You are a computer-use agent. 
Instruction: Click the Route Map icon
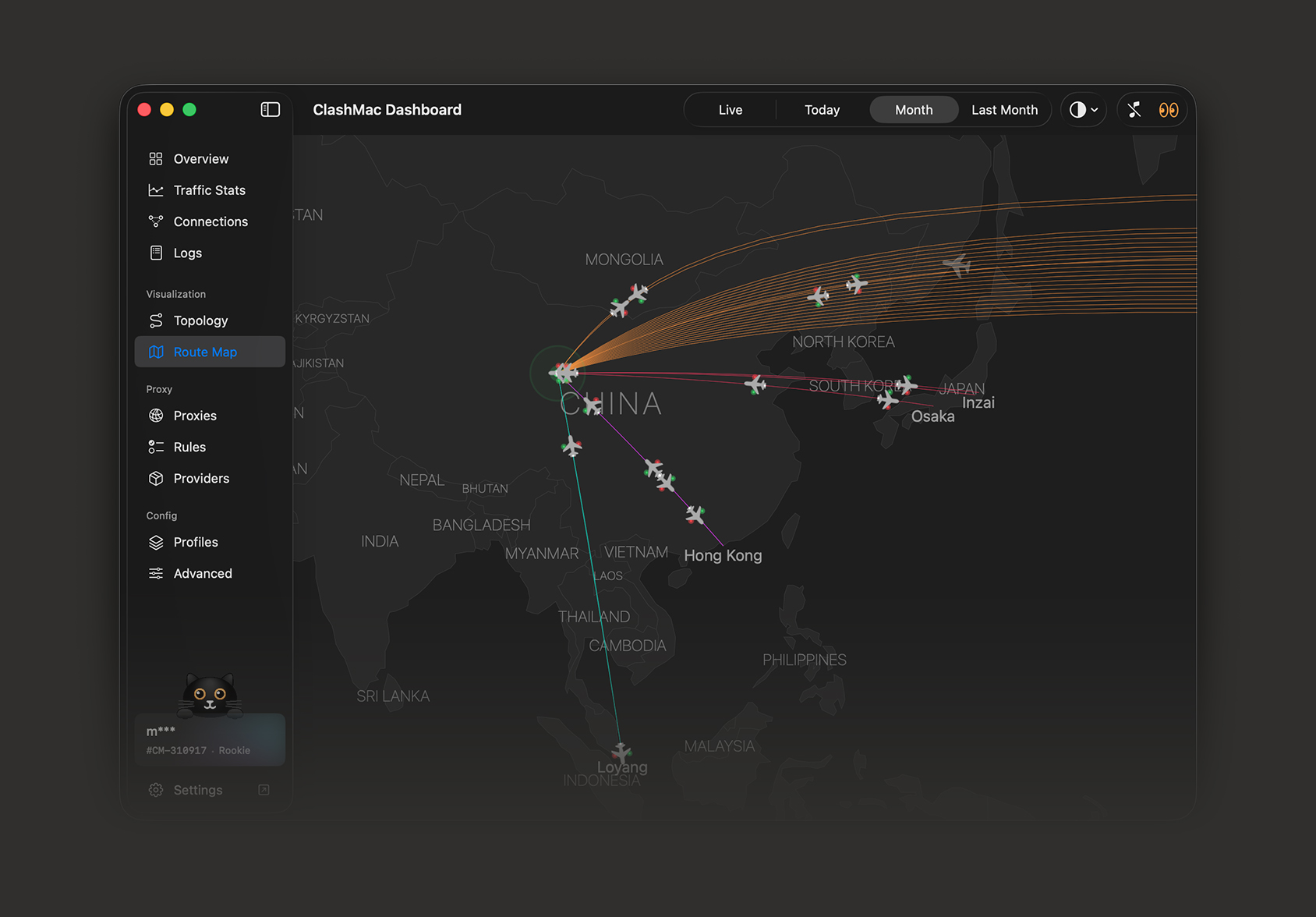pos(156,352)
